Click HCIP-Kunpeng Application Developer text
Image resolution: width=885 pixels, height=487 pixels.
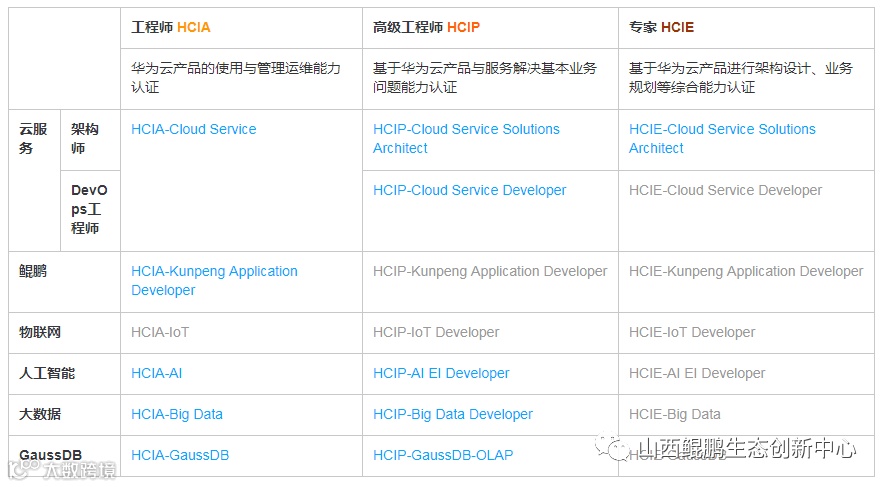tap(490, 271)
